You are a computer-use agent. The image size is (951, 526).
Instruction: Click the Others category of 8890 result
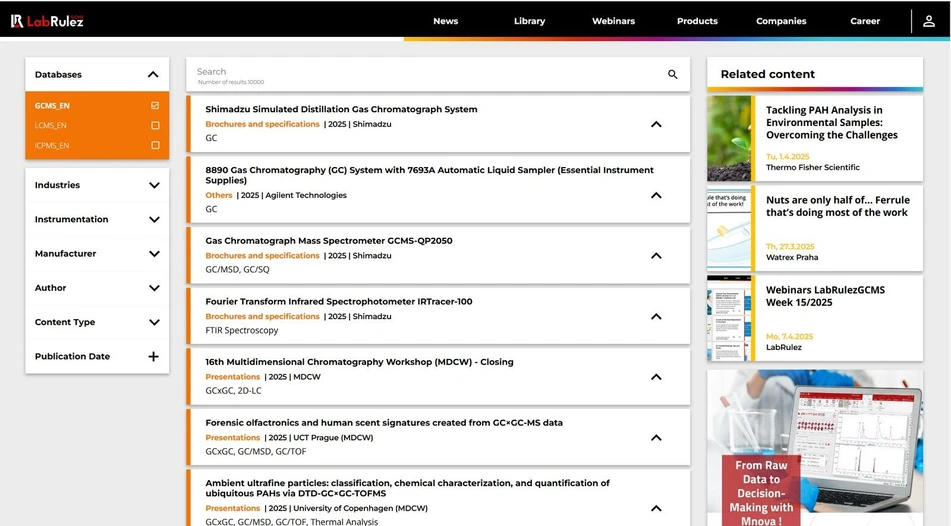tap(218, 195)
